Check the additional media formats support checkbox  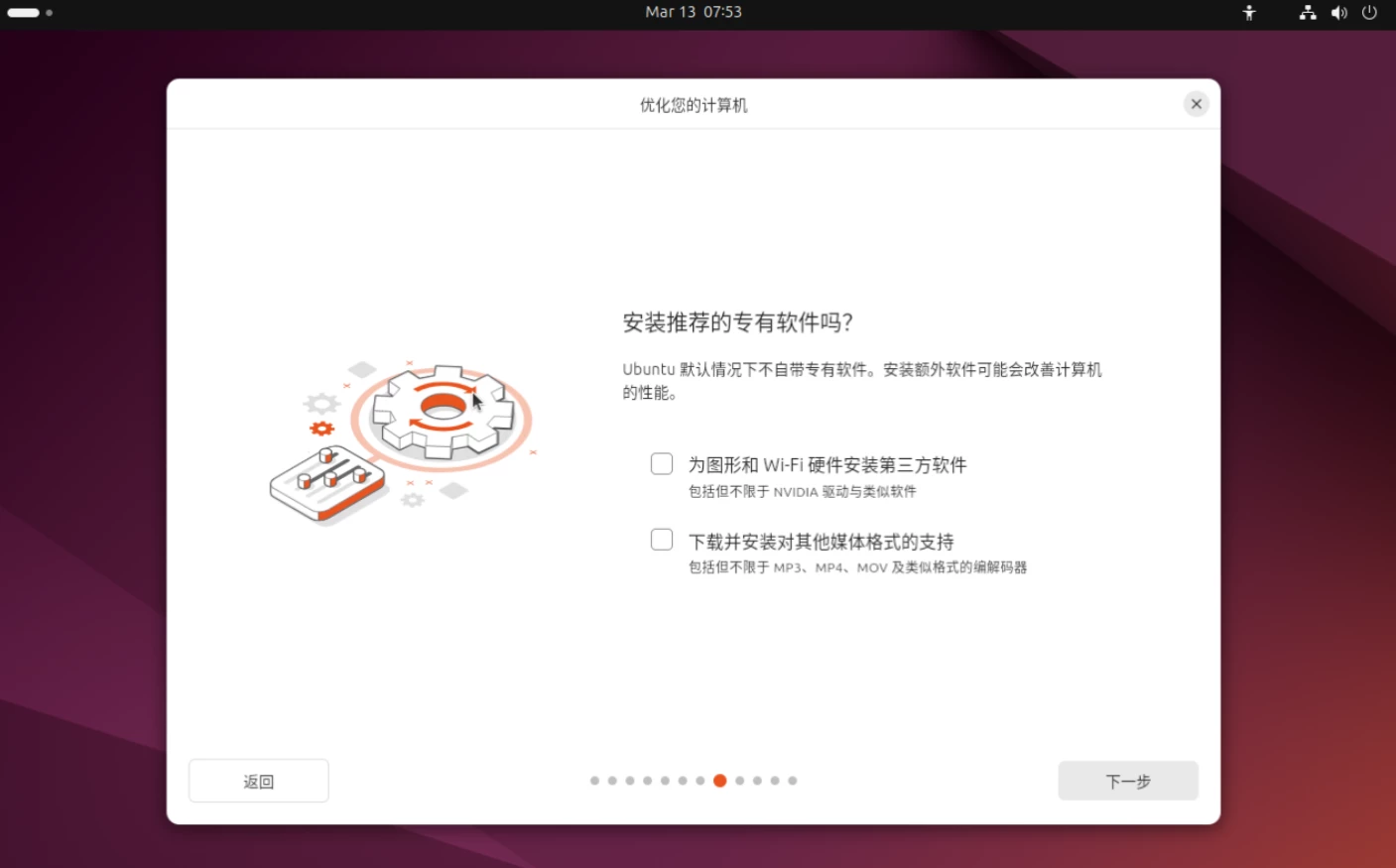662,540
